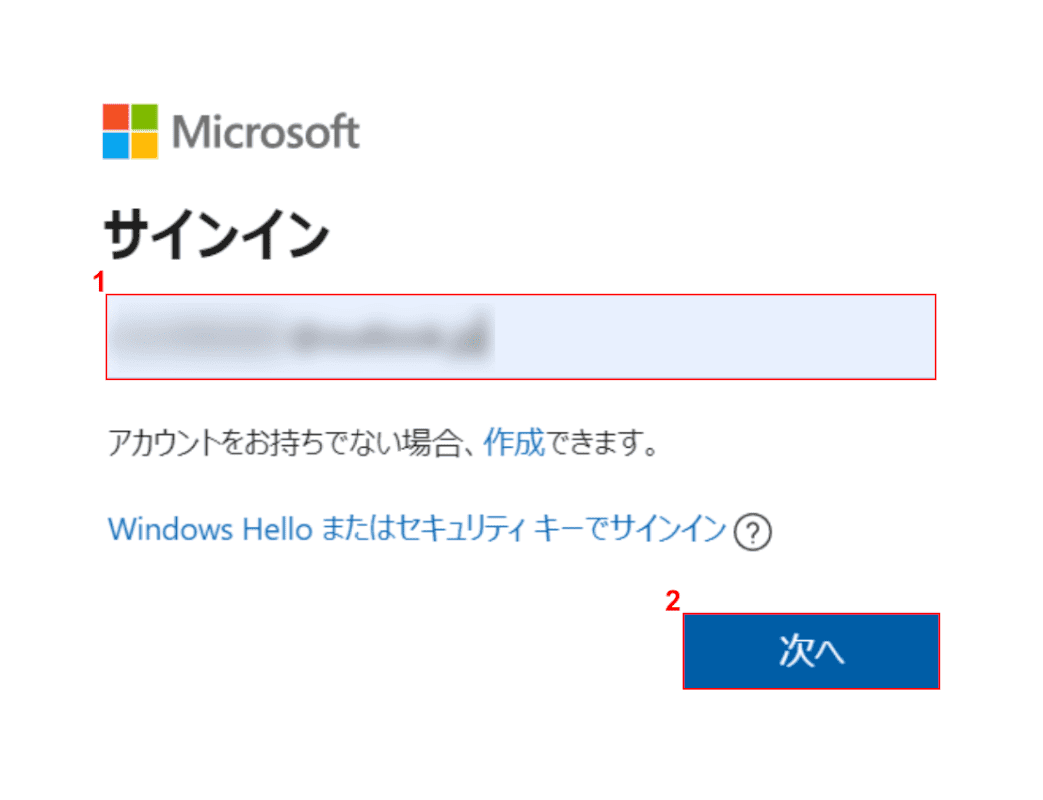Click the サインイン heading
Image resolution: width=1043 pixels, height=800 pixels.
216,234
